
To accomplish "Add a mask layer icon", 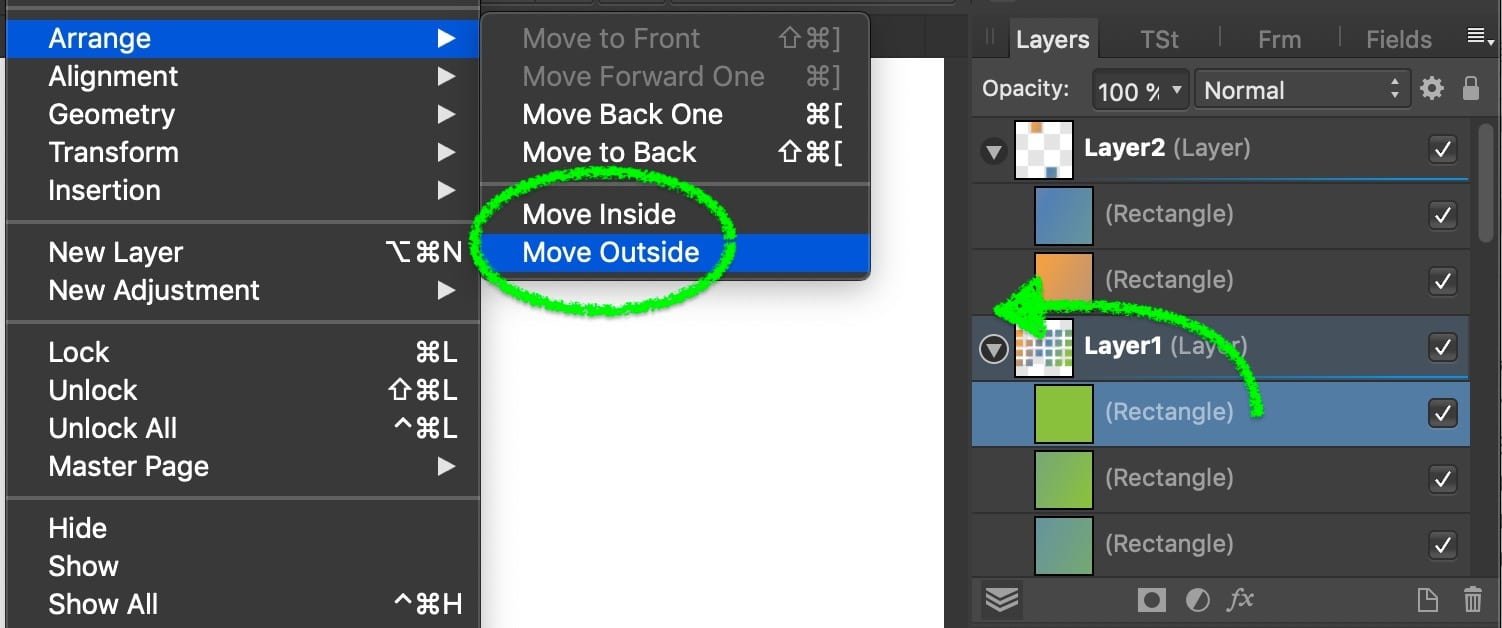I will [x=1151, y=600].
